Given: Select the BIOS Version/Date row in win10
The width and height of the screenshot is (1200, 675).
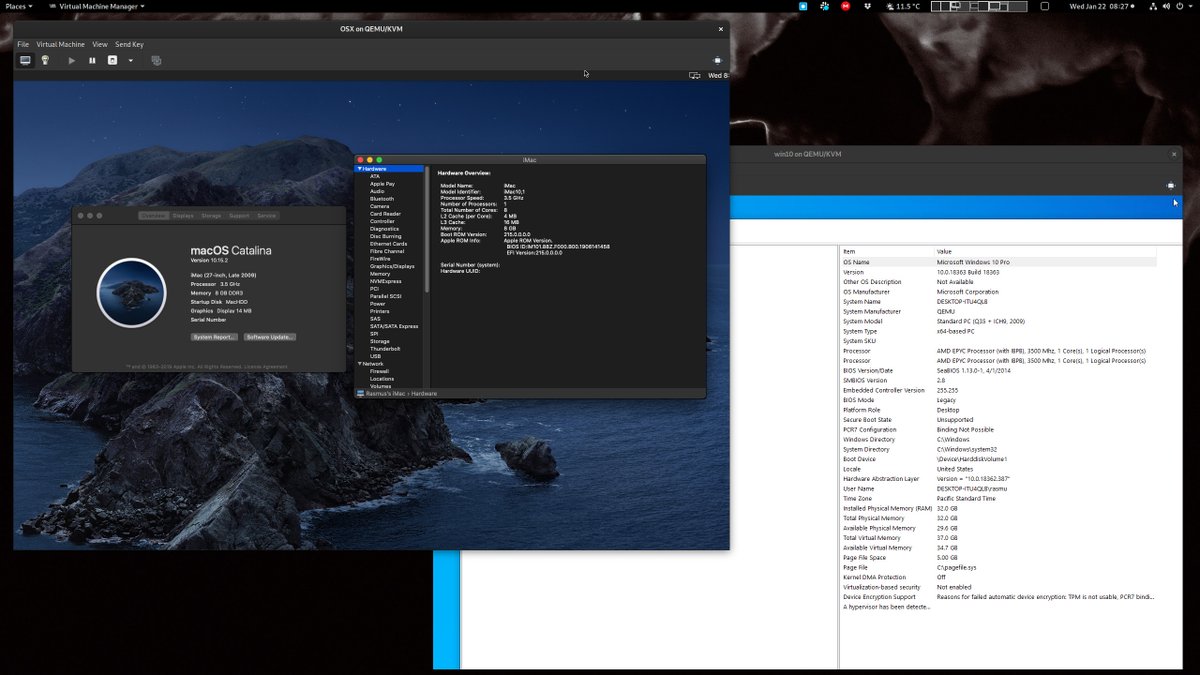Looking at the screenshot, I should tap(998, 370).
